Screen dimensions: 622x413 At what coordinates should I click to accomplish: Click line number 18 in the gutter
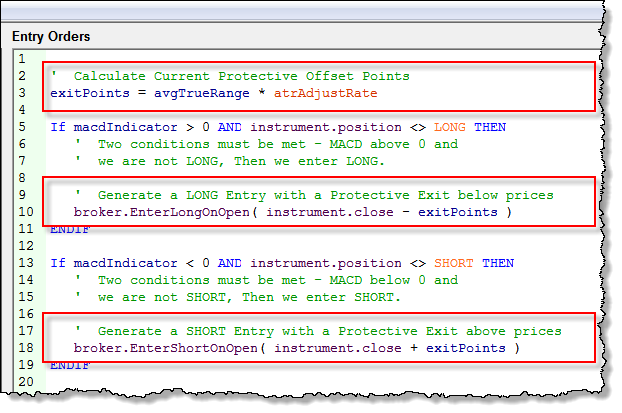[x=21, y=348]
